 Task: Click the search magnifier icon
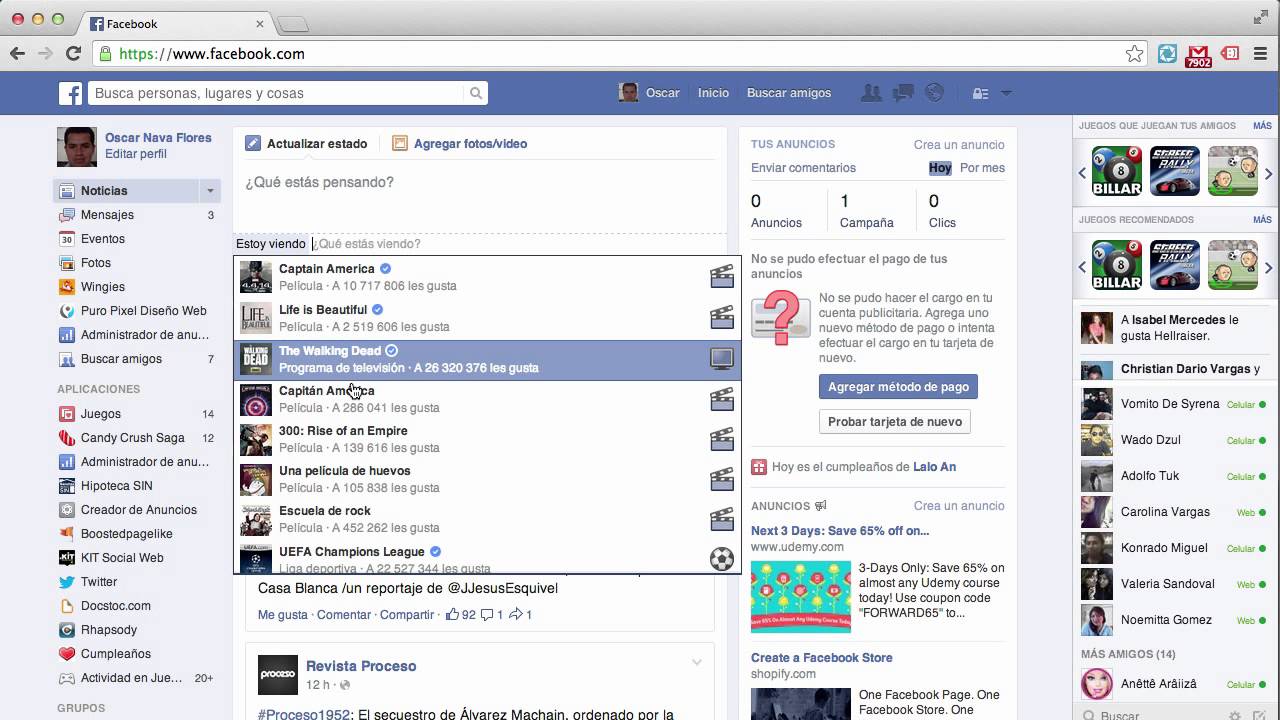click(476, 93)
